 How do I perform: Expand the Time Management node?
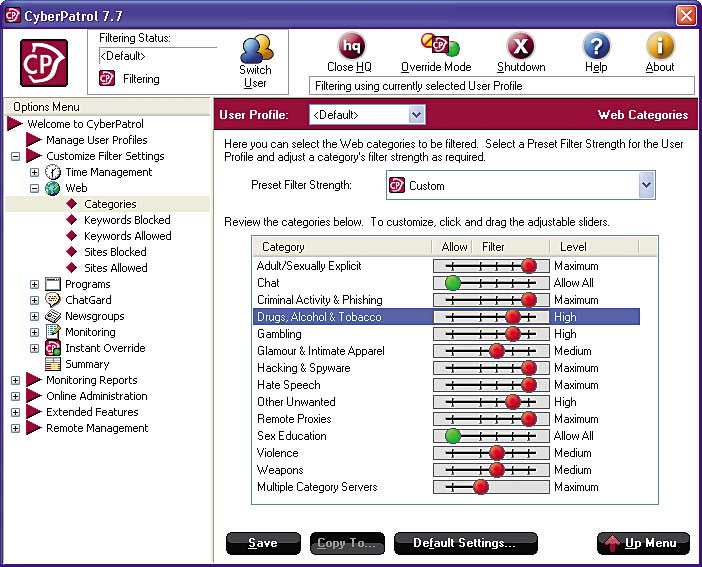coord(34,172)
